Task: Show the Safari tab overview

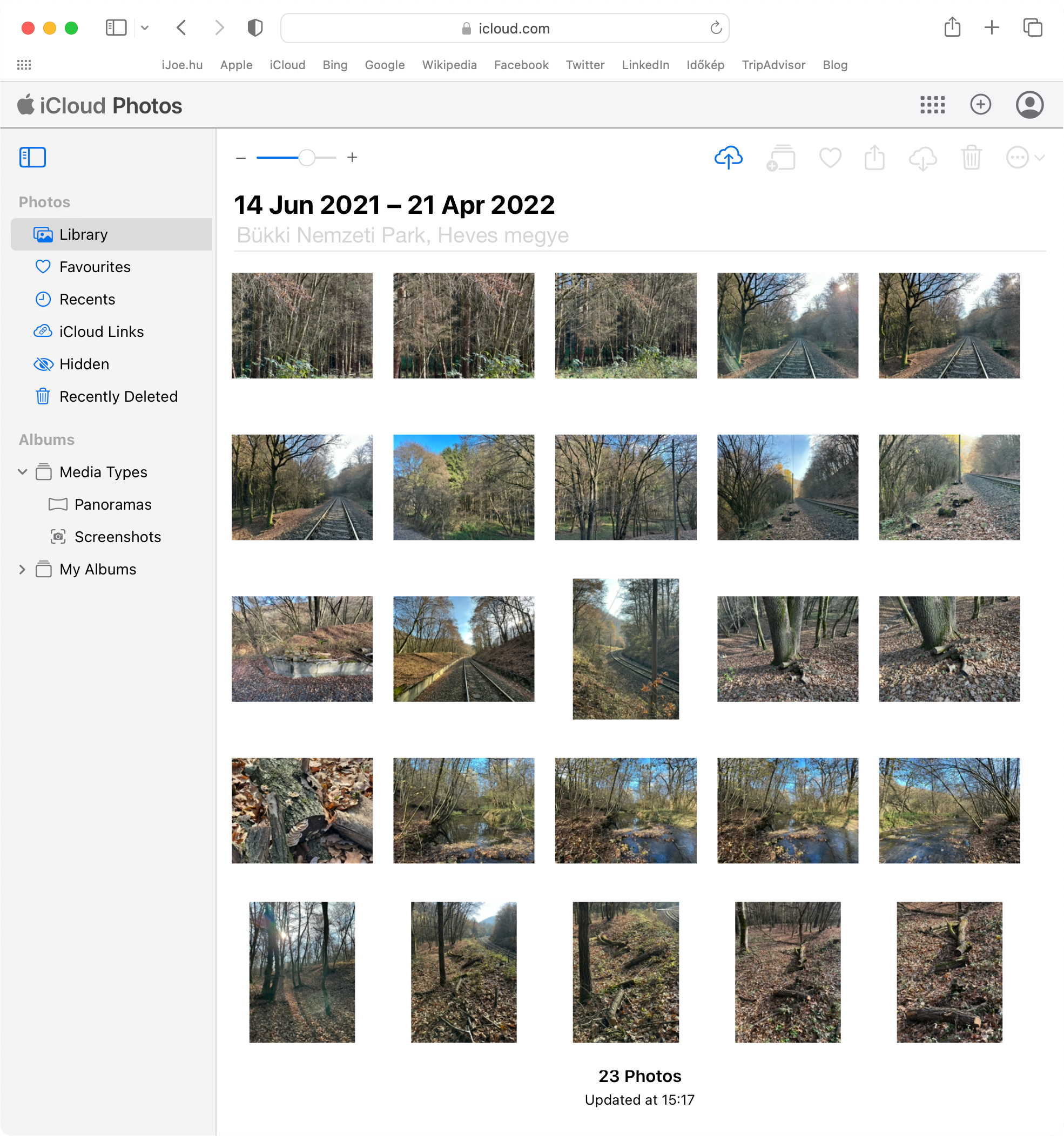Action: pyautogui.click(x=1033, y=28)
